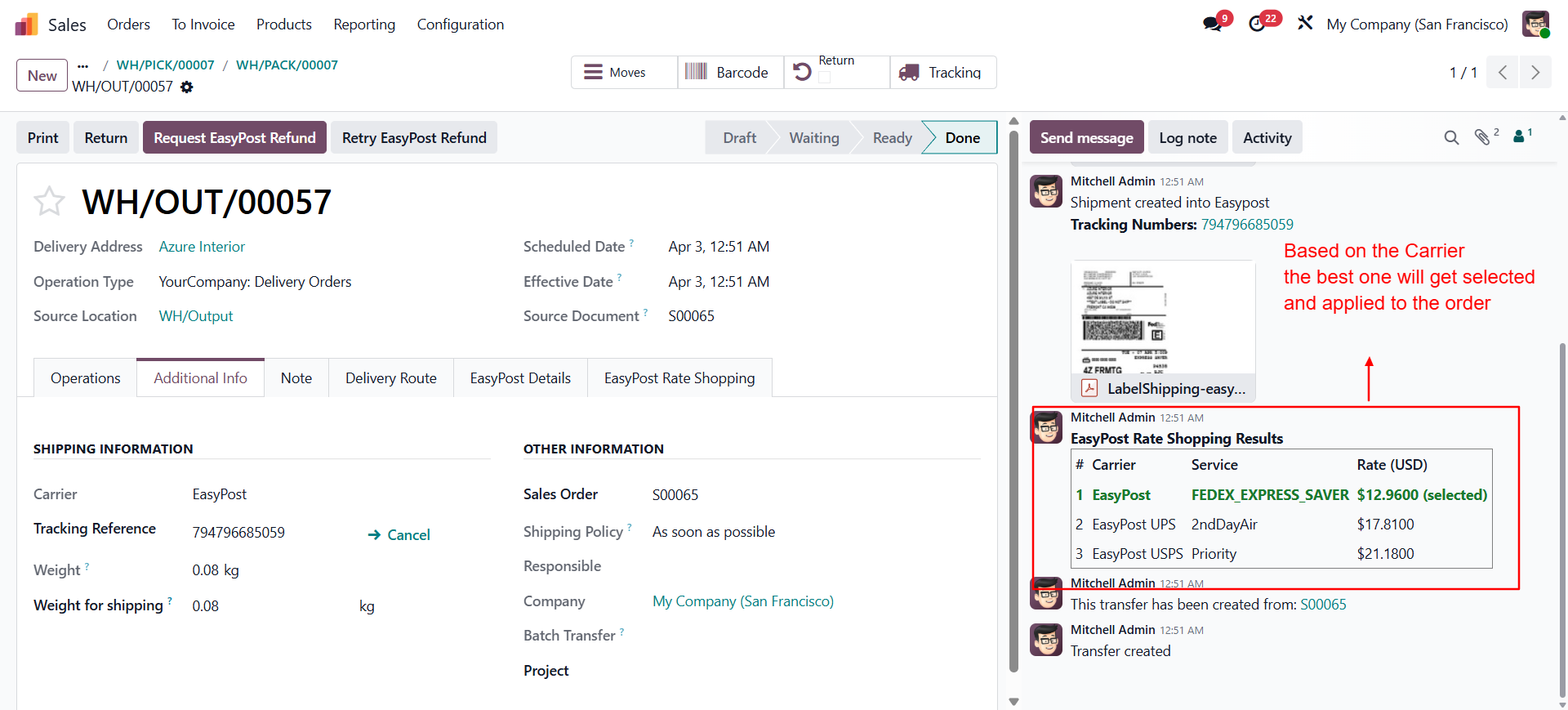Open S00065 link in chatter message
Viewport: 1568px width, 710px height.
1323,605
